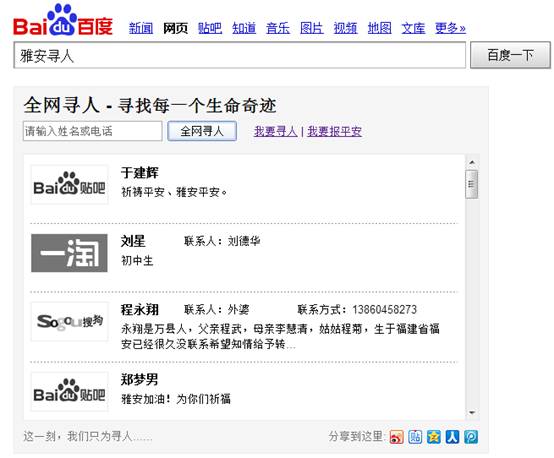The image size is (554, 458).
Task: Click footer text 这一刻，我们只为寻人
Action: tap(88, 437)
